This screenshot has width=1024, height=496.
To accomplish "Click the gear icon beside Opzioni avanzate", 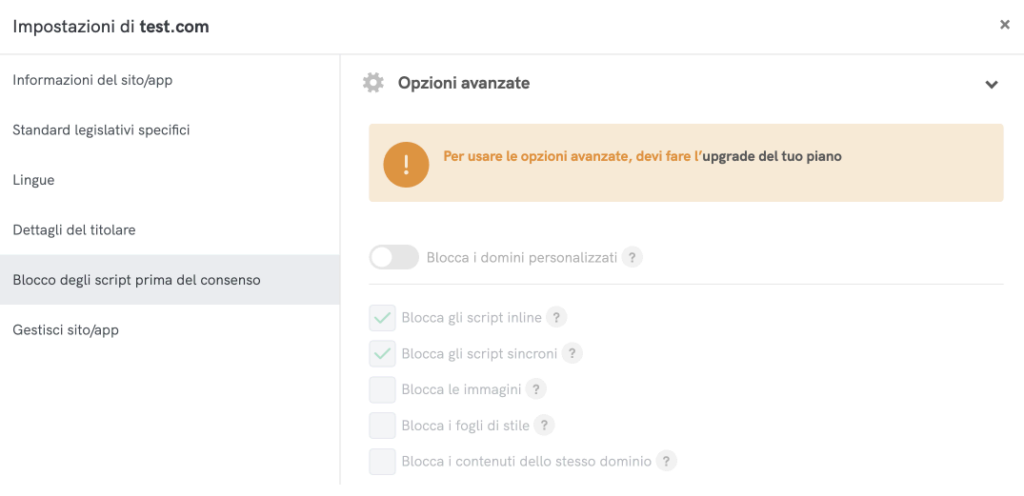I will (x=373, y=83).
